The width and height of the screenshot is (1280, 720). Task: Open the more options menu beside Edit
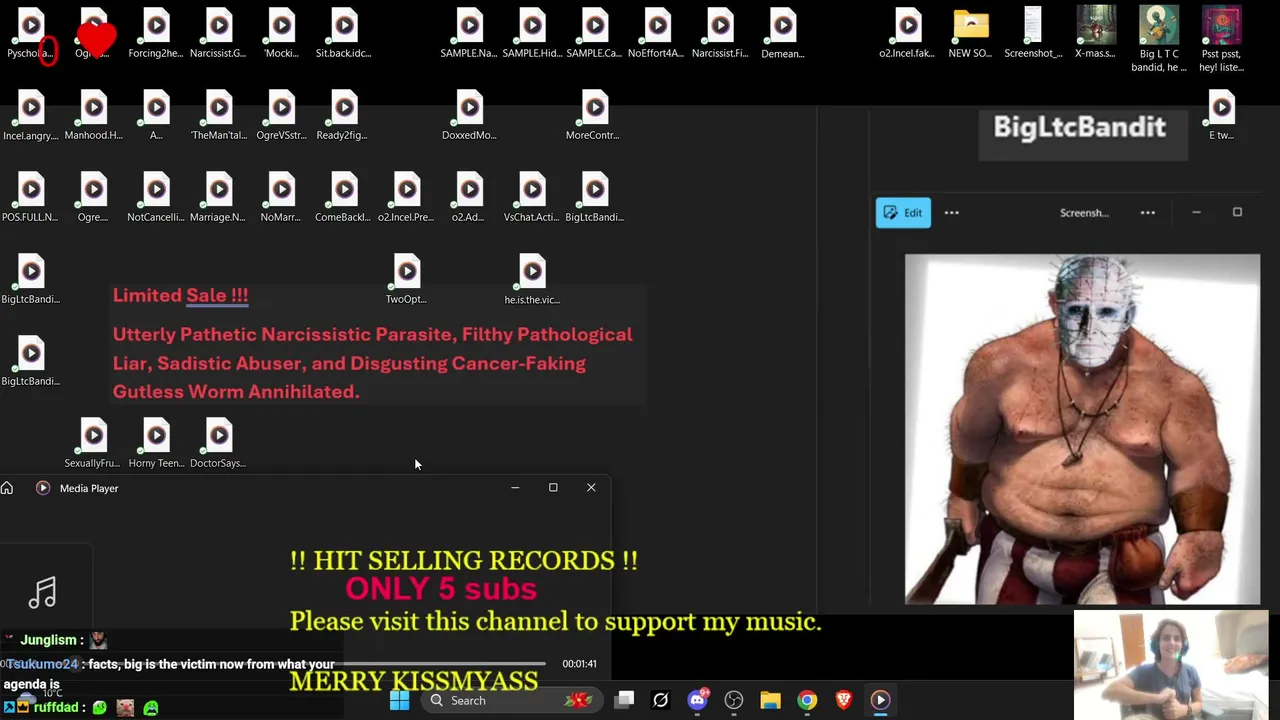tap(952, 212)
